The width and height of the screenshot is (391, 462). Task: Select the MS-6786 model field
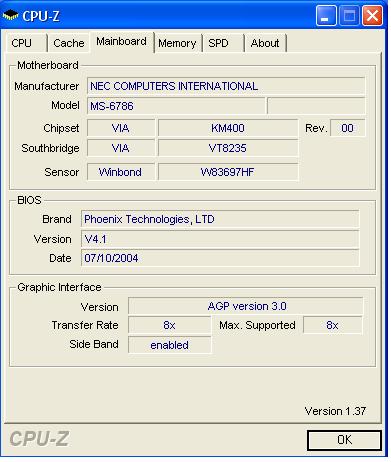(x=176, y=106)
